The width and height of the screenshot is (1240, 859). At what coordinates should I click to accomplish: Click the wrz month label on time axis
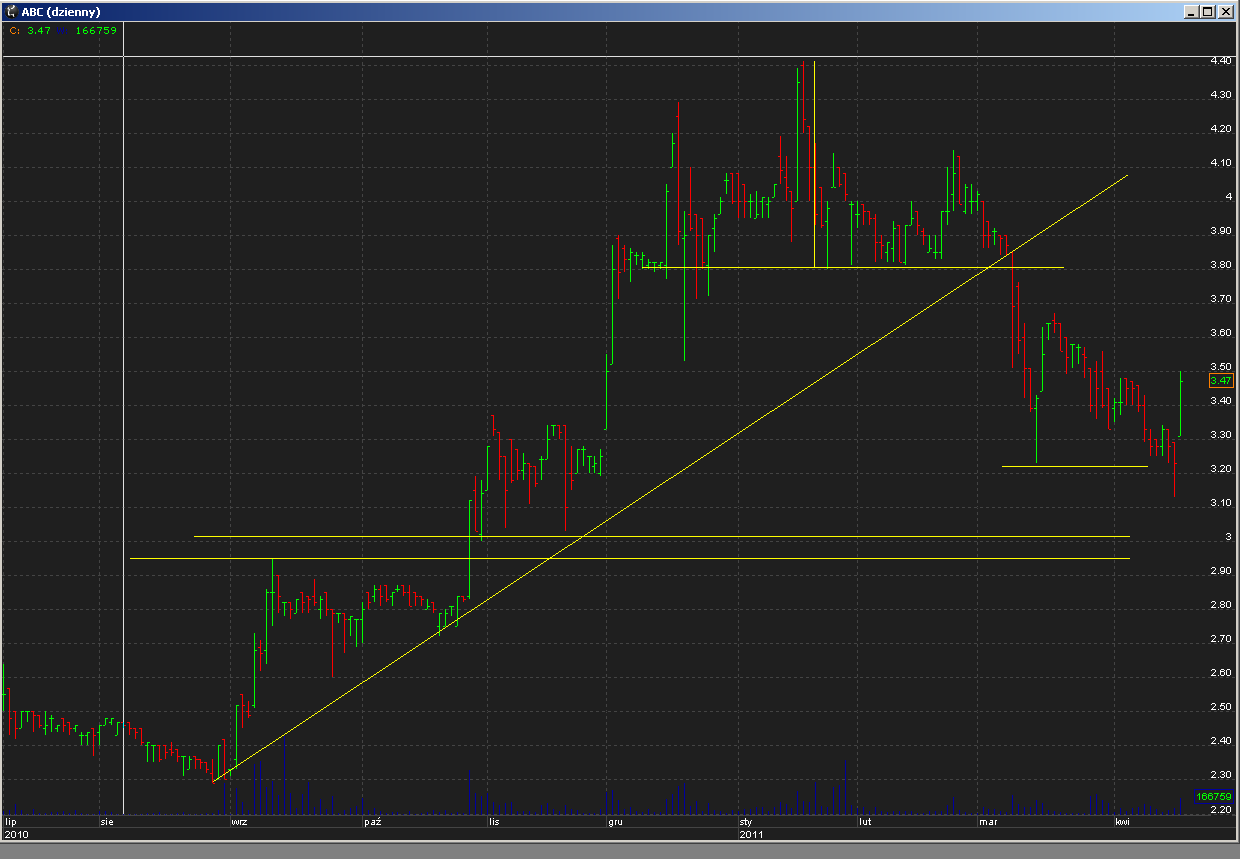coord(239,822)
